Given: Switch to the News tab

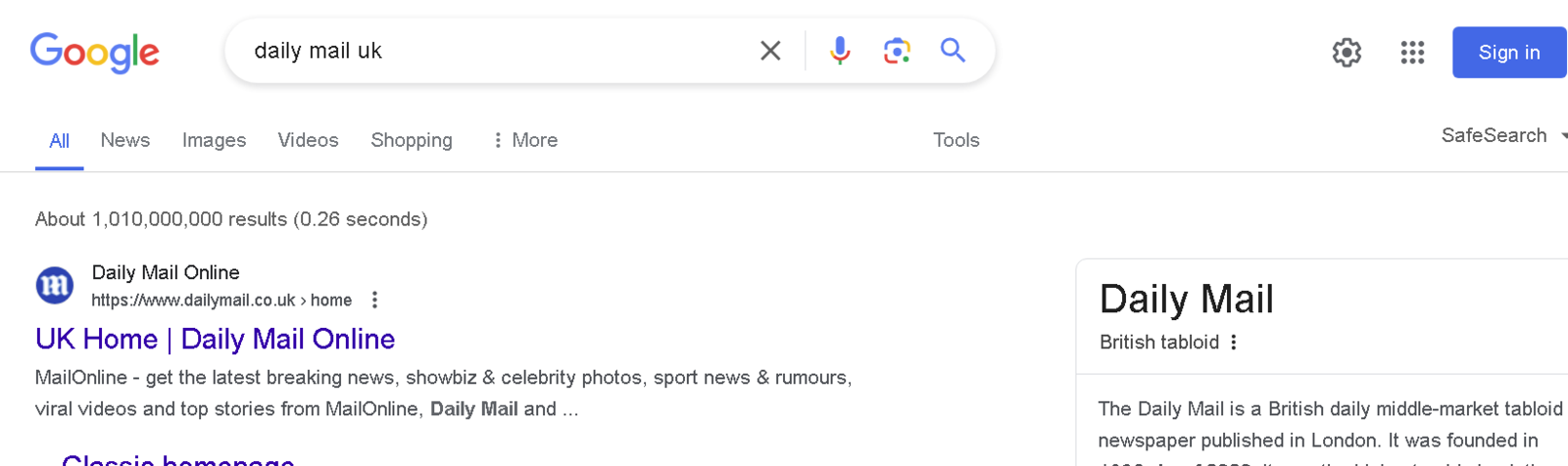Looking at the screenshot, I should pos(125,140).
